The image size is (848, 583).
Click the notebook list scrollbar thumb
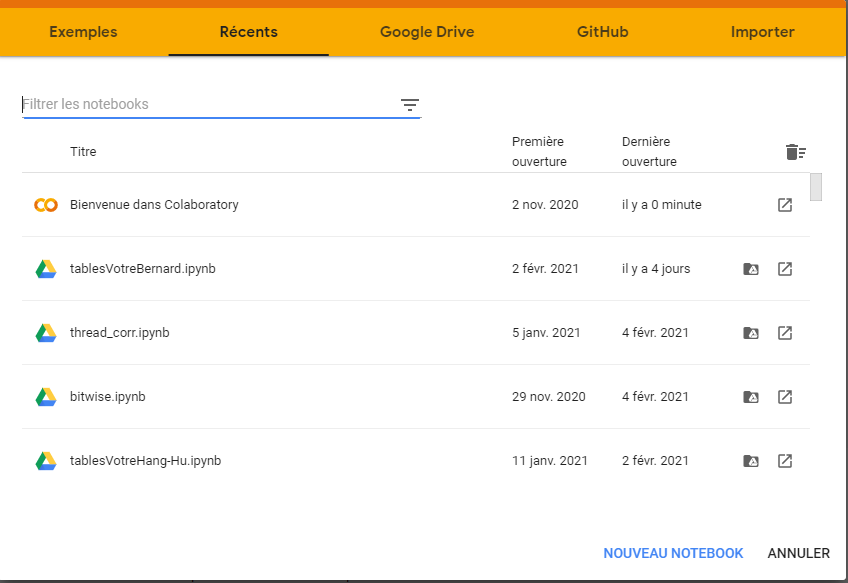coord(816,187)
